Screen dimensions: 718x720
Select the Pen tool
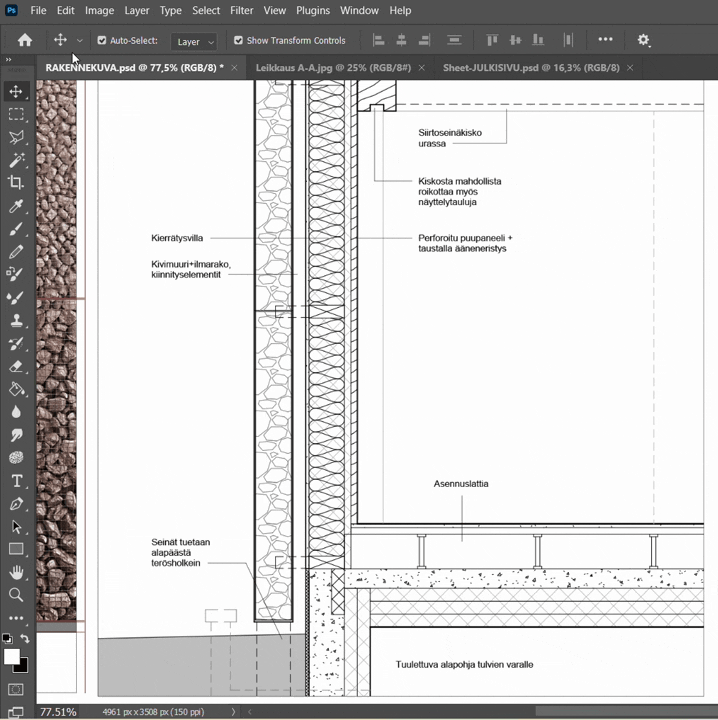tap(16, 503)
